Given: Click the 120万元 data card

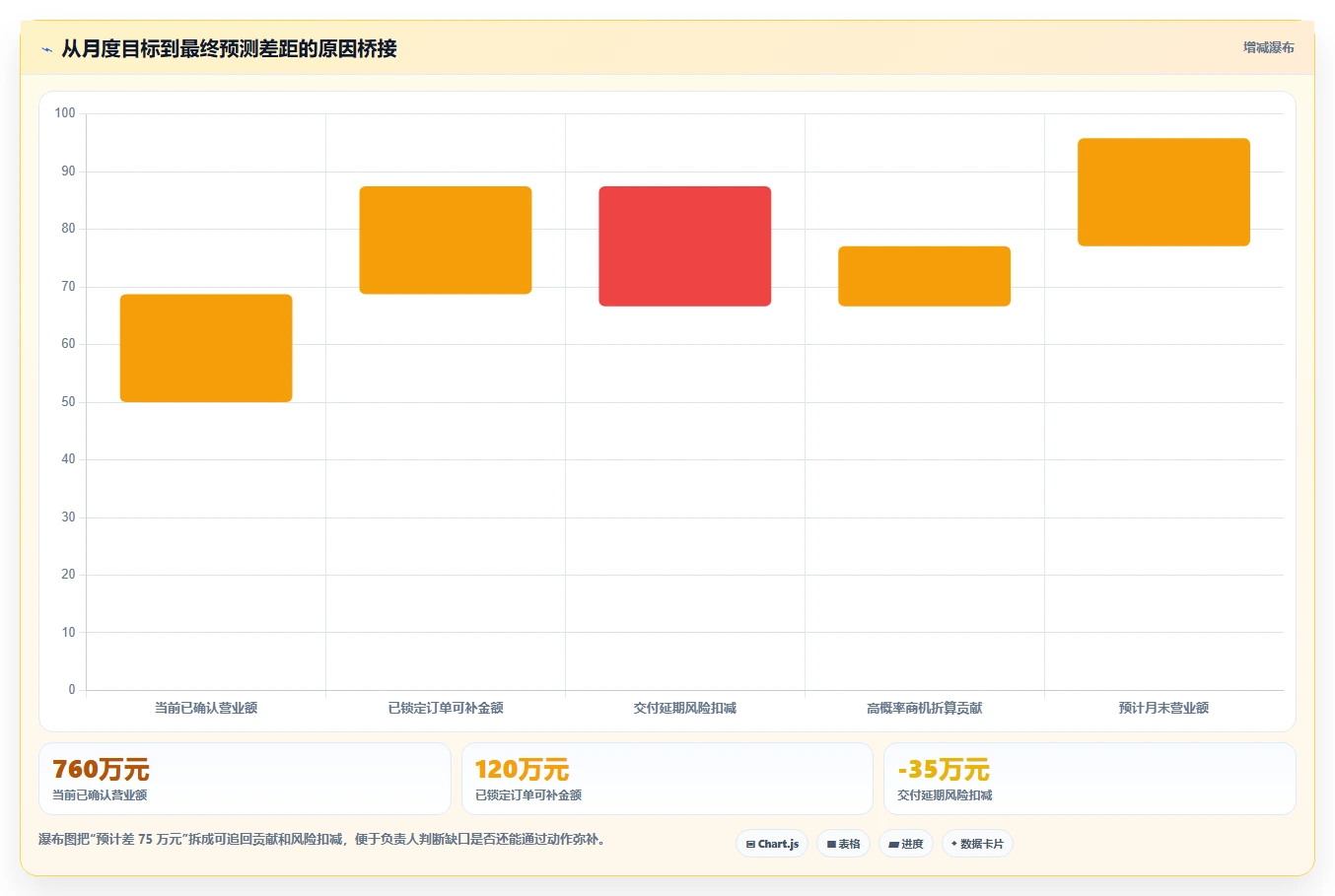Looking at the screenshot, I should coord(667,779).
